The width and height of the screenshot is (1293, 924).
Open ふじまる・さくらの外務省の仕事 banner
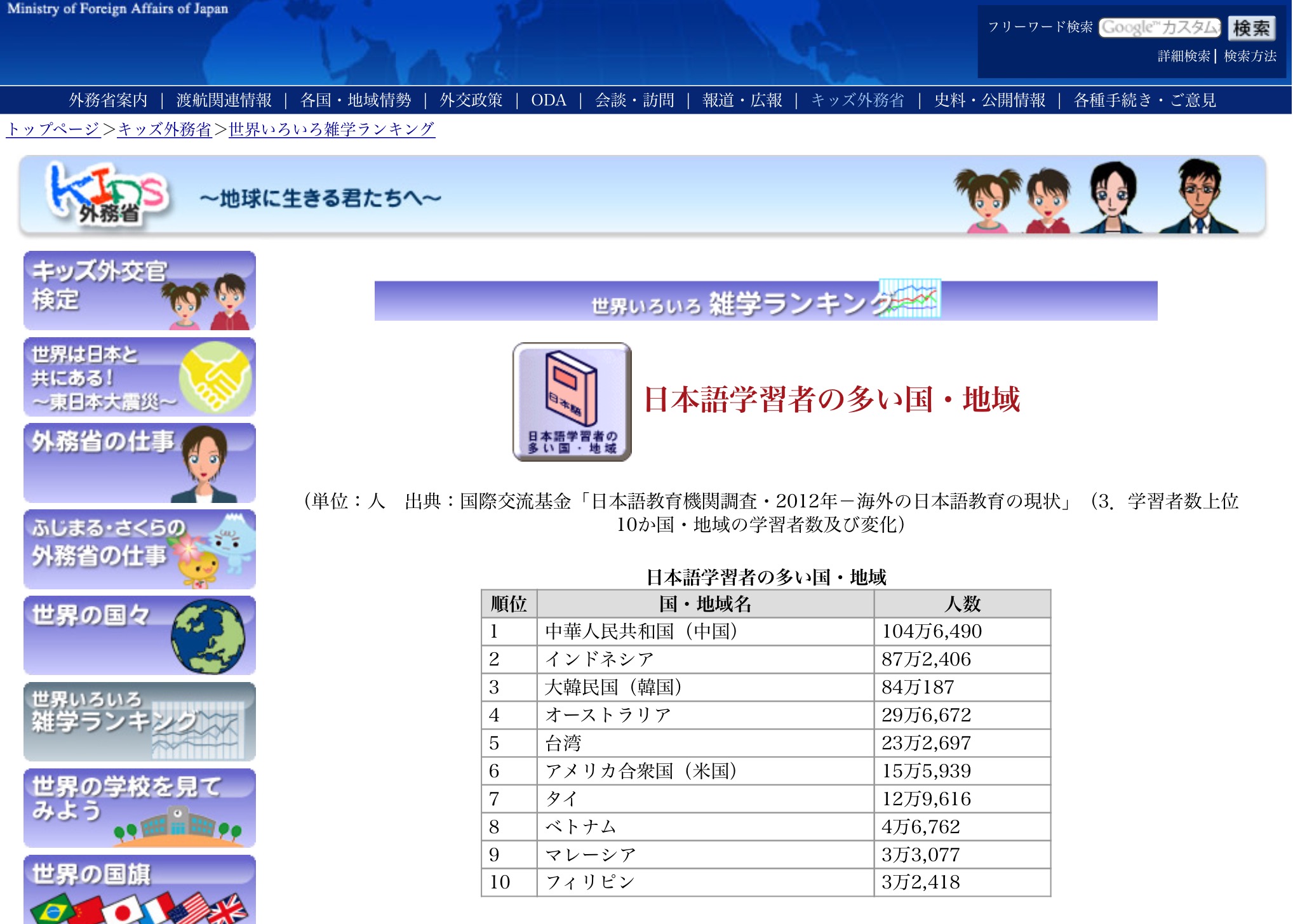coord(140,549)
